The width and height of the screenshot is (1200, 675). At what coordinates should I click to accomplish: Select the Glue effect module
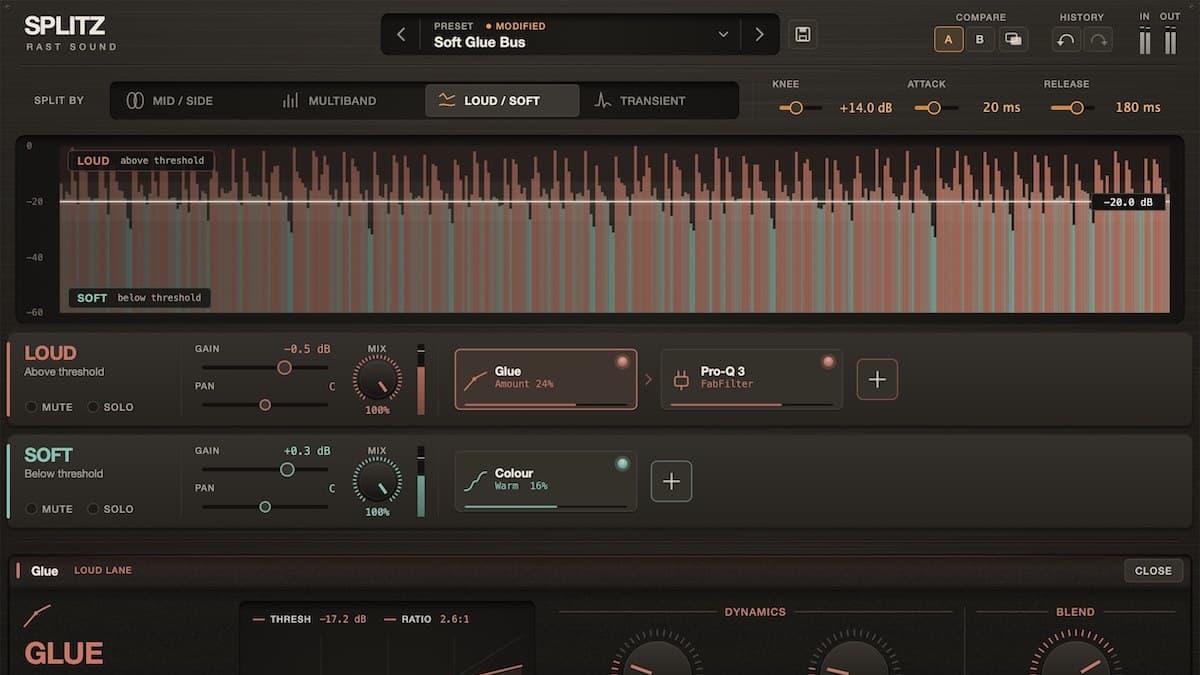[x=546, y=379]
